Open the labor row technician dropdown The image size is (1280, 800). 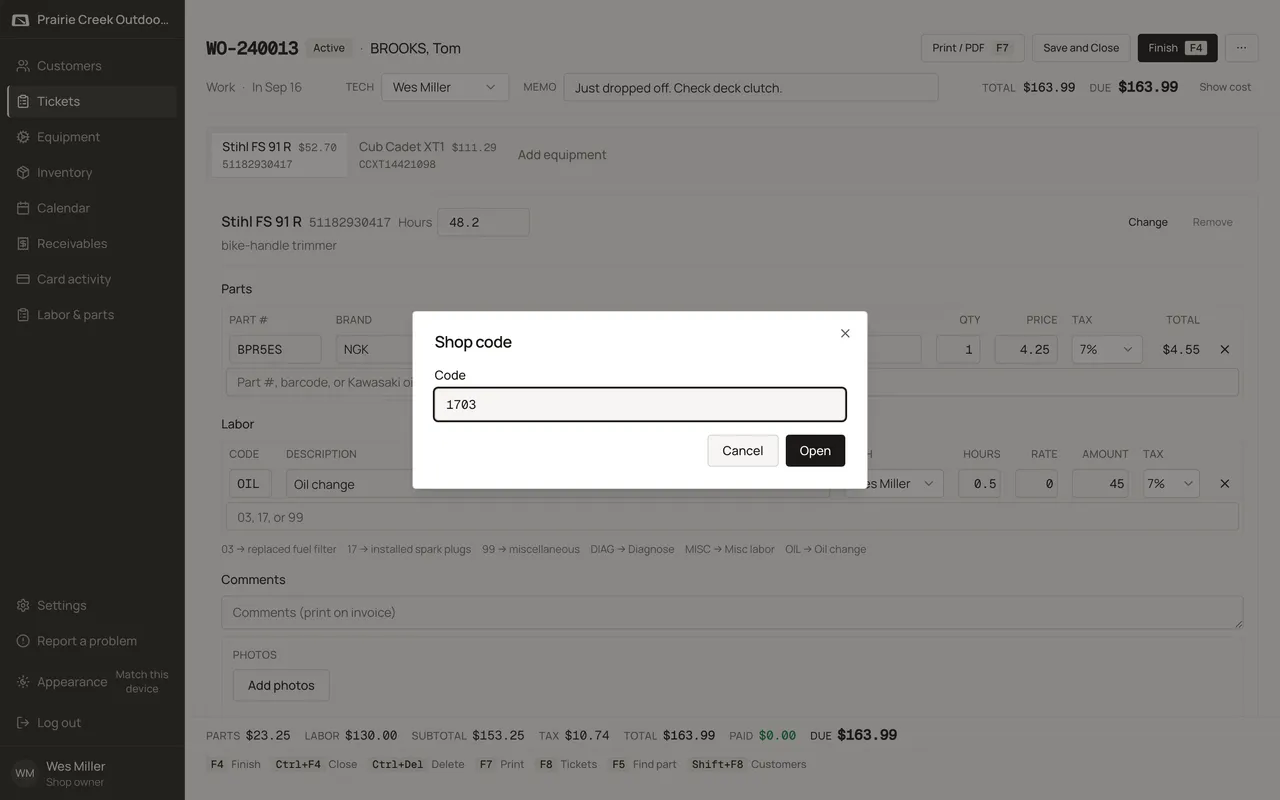pyautogui.click(x=894, y=484)
